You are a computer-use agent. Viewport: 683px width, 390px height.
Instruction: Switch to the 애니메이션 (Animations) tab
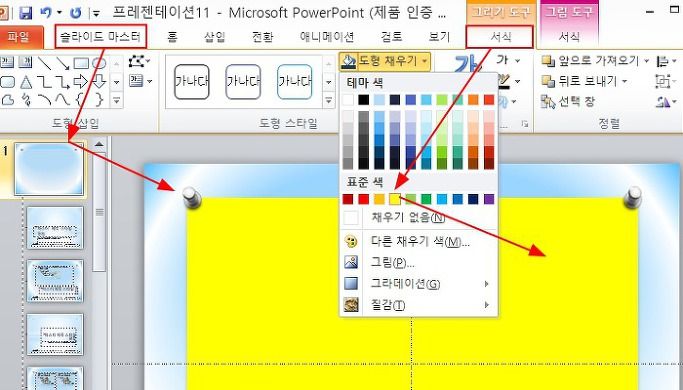[327, 37]
